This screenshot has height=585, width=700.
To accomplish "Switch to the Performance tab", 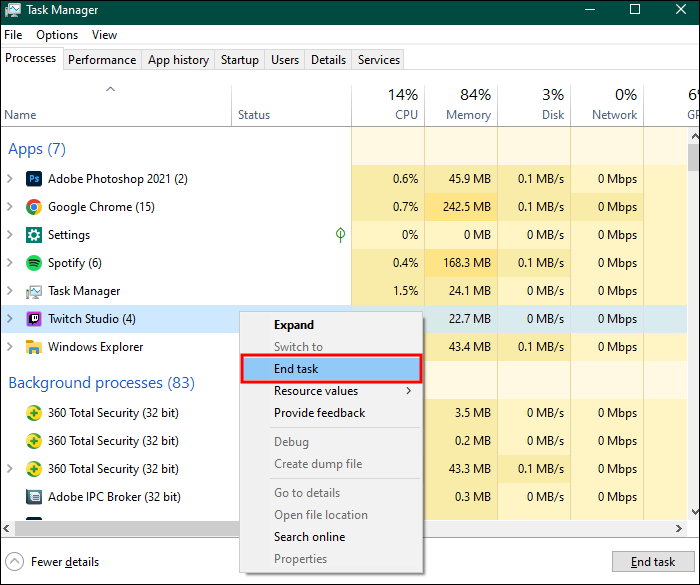I will (101, 60).
